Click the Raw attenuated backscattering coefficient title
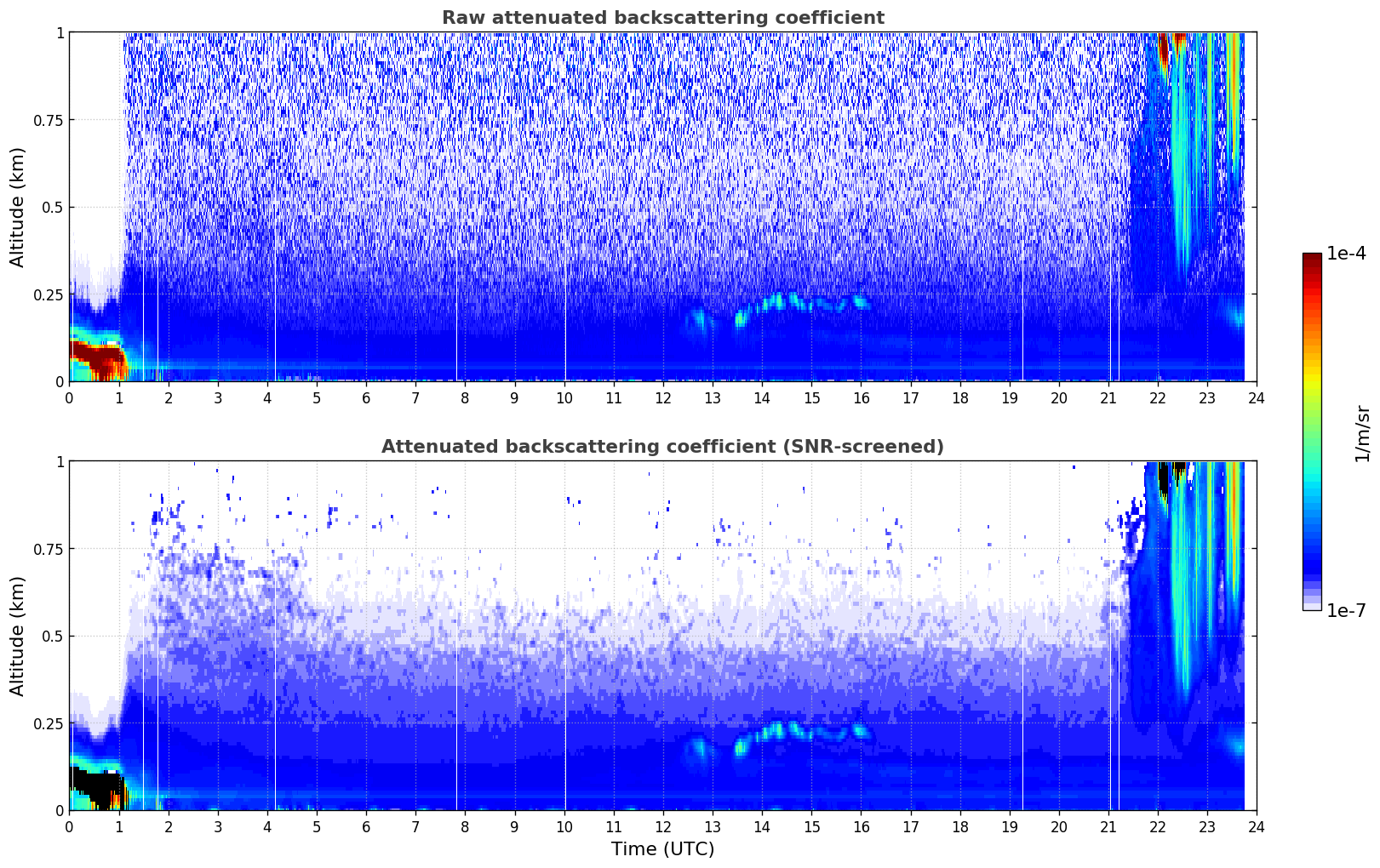 pyautogui.click(x=662, y=18)
